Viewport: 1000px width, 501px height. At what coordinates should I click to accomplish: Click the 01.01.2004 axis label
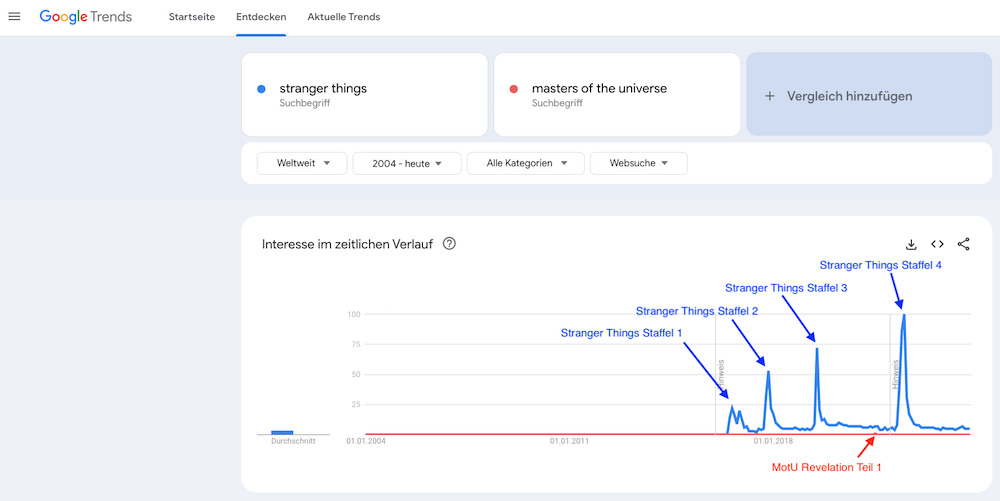tap(365, 441)
